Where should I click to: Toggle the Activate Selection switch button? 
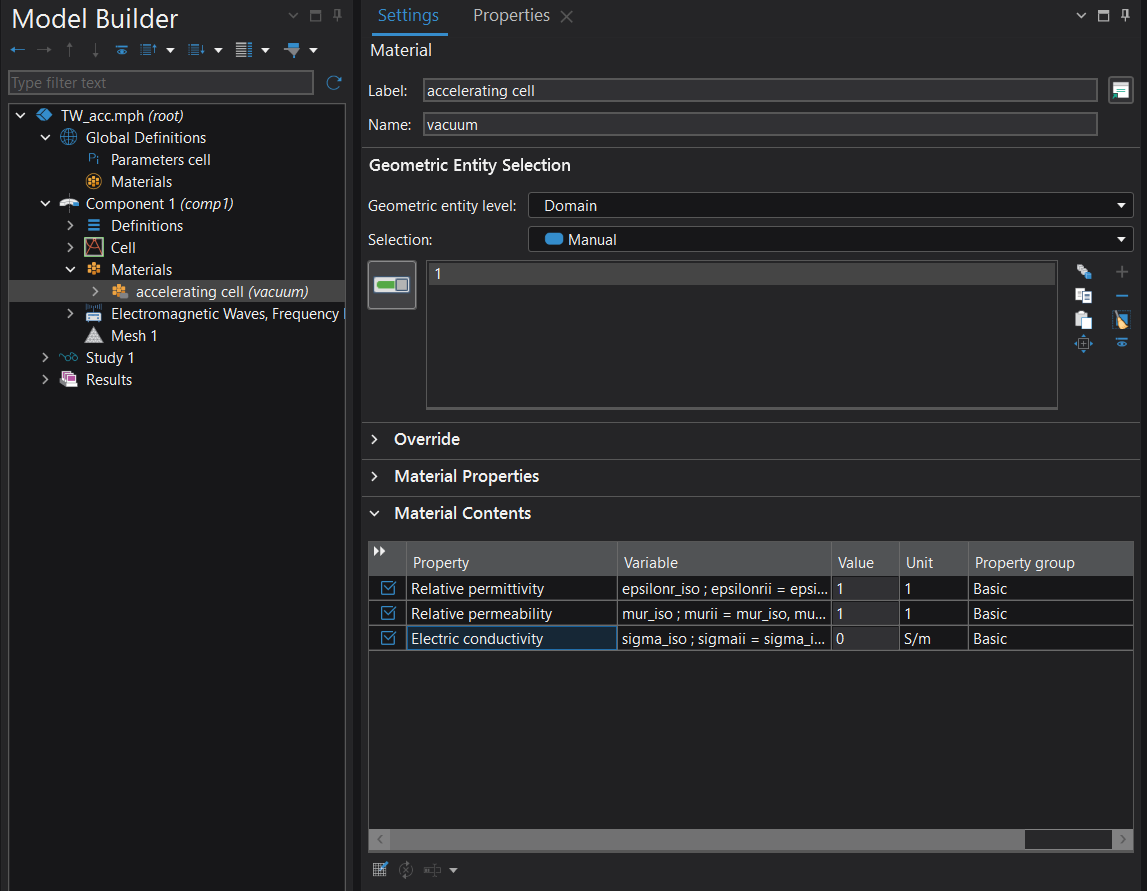[392, 285]
